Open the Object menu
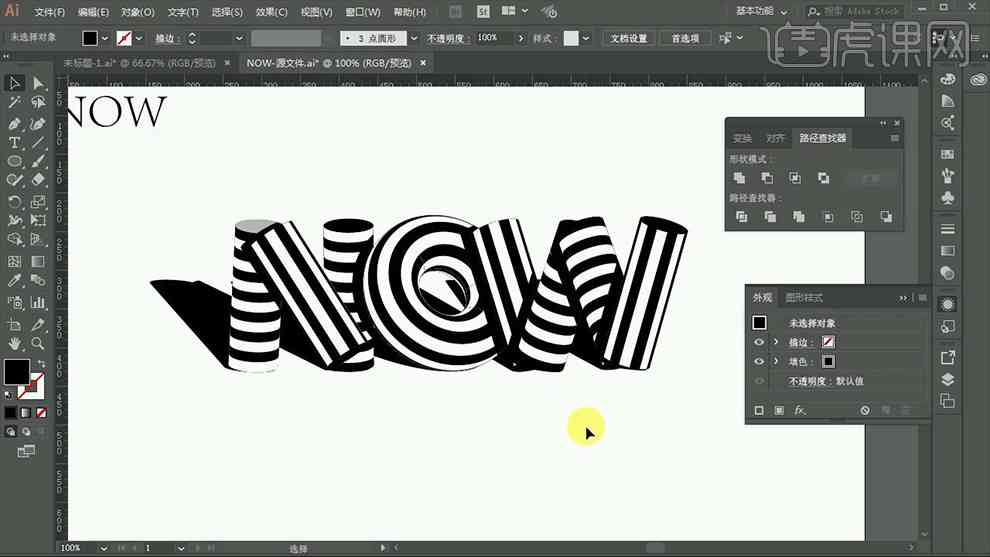 coord(138,12)
